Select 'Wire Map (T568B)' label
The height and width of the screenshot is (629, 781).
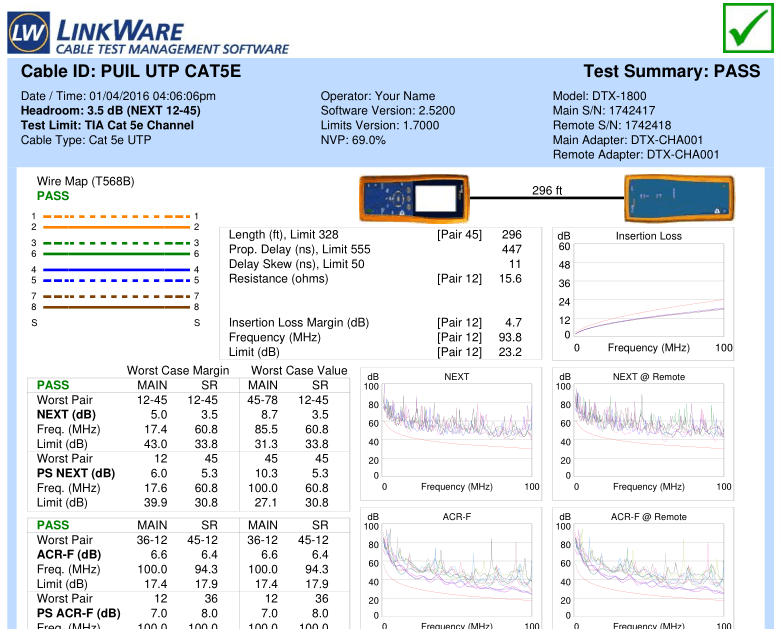(x=86, y=181)
